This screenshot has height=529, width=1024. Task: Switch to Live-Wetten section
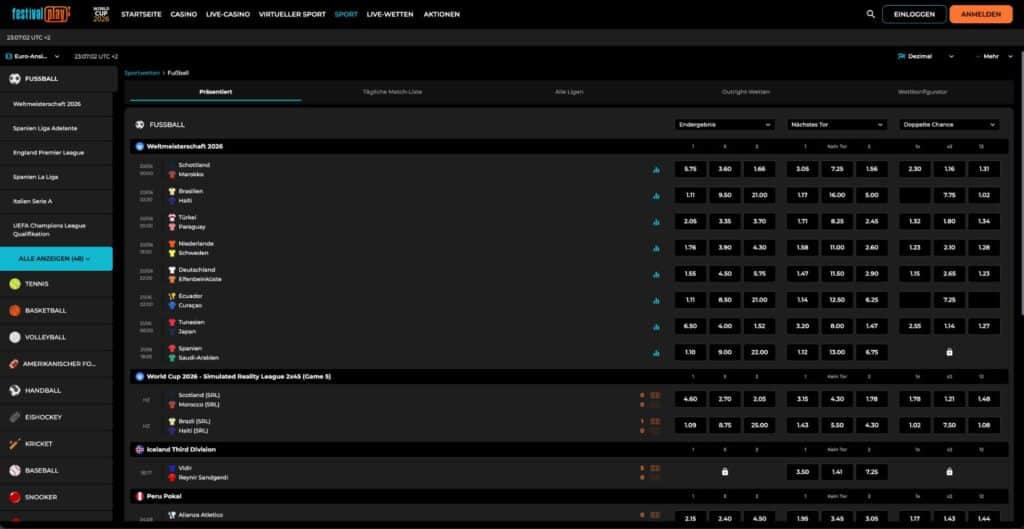point(390,14)
